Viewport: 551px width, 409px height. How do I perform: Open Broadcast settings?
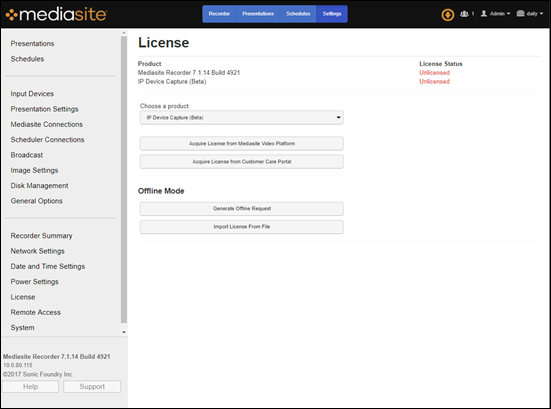[27, 155]
